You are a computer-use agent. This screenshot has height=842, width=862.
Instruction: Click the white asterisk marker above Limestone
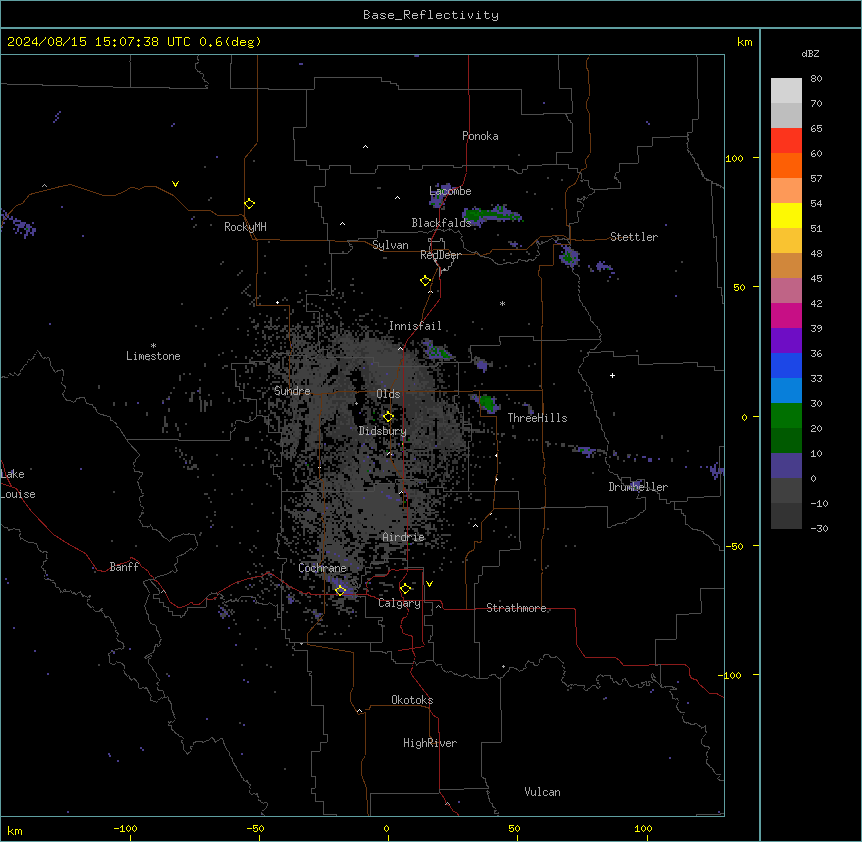pyautogui.click(x=153, y=346)
